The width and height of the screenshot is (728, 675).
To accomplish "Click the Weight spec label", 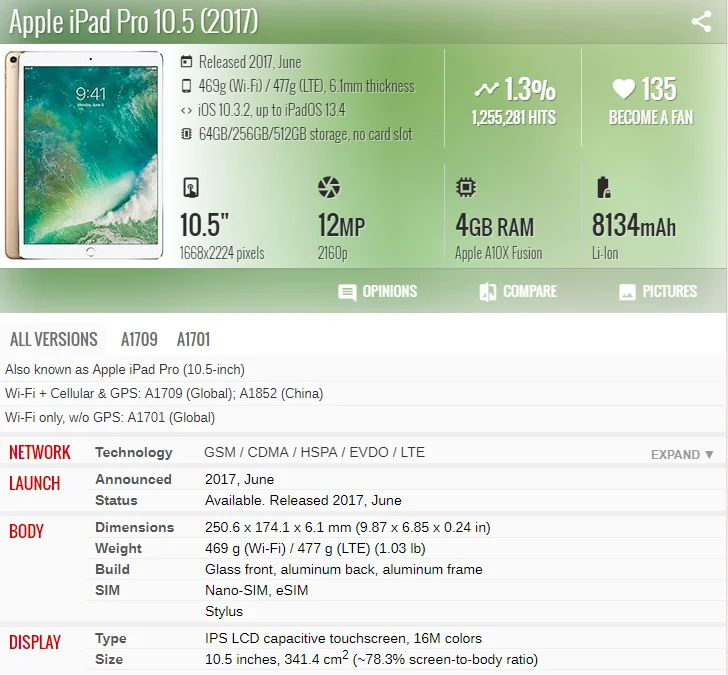I will coord(118,548).
